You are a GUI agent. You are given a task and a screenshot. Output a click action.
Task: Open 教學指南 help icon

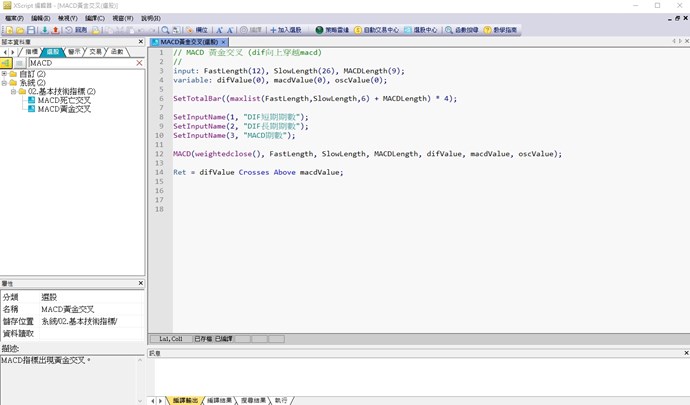500,30
